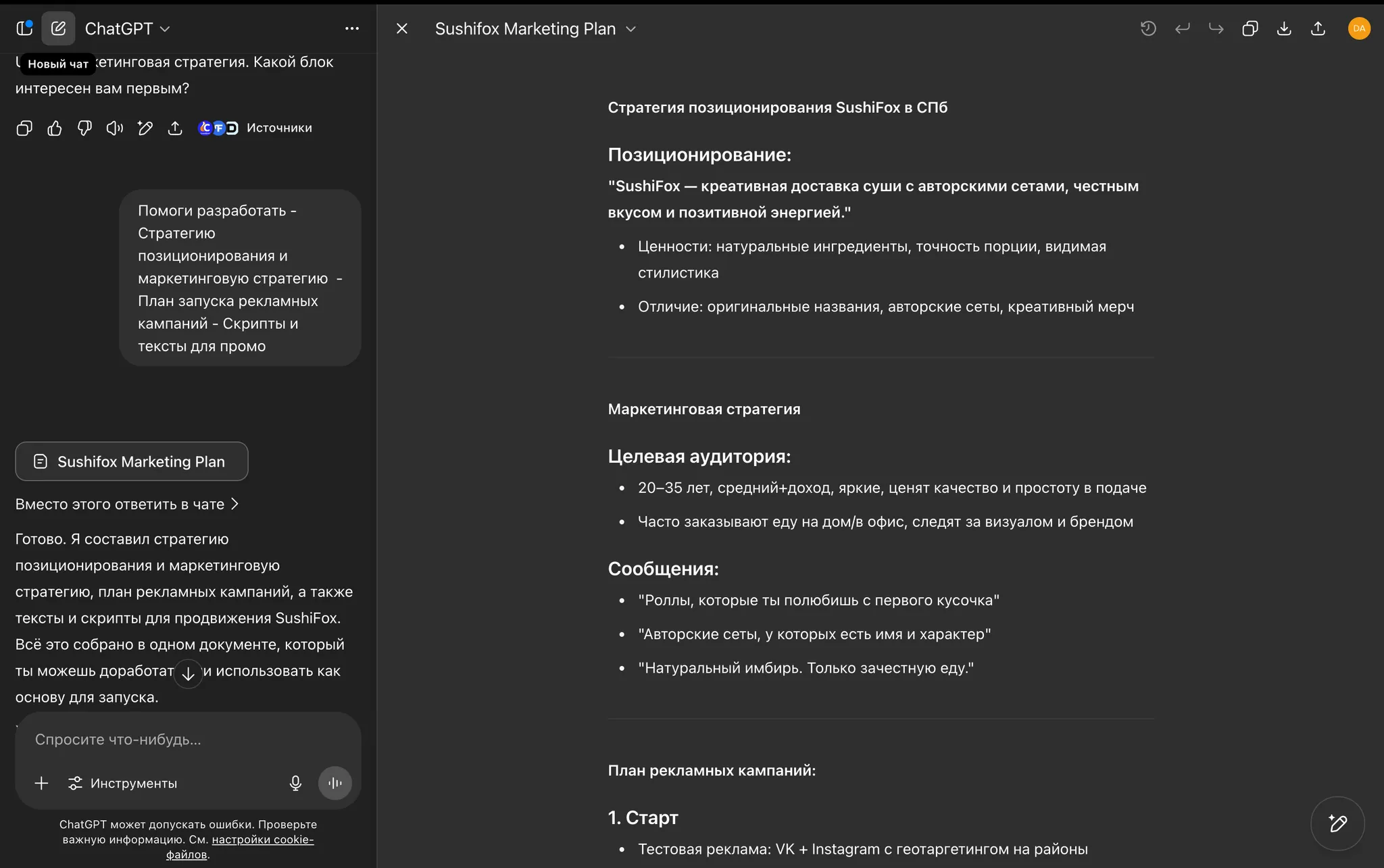Select the Сообщения: heading in the canvas
Image resolution: width=1384 pixels, height=868 pixels.
tap(663, 569)
